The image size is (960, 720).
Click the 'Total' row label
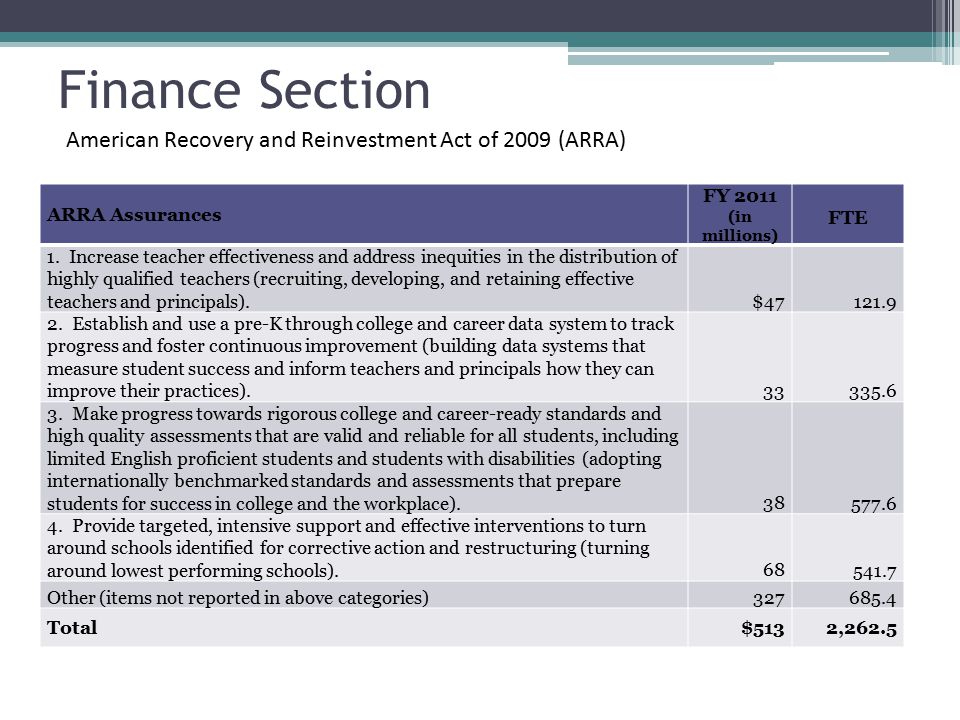[72, 628]
